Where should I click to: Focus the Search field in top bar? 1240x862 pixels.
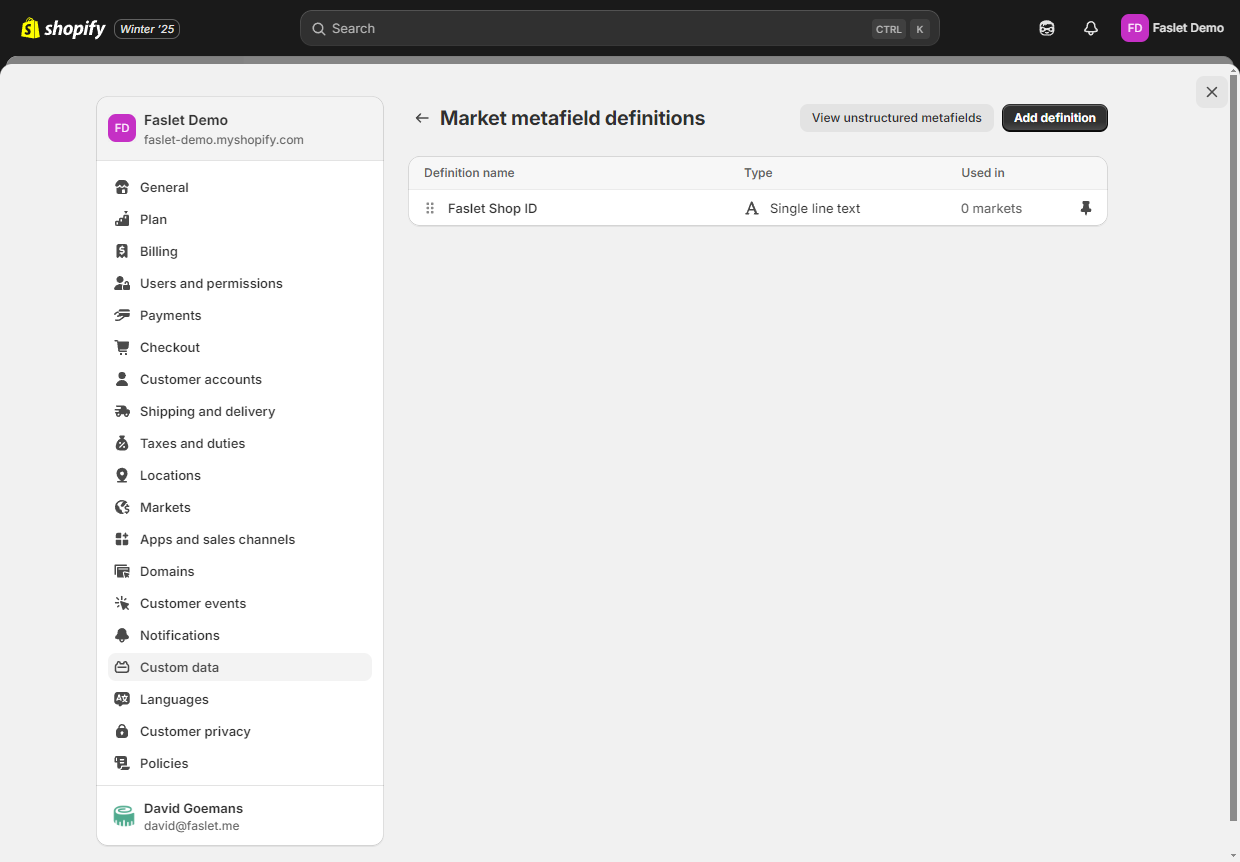620,28
